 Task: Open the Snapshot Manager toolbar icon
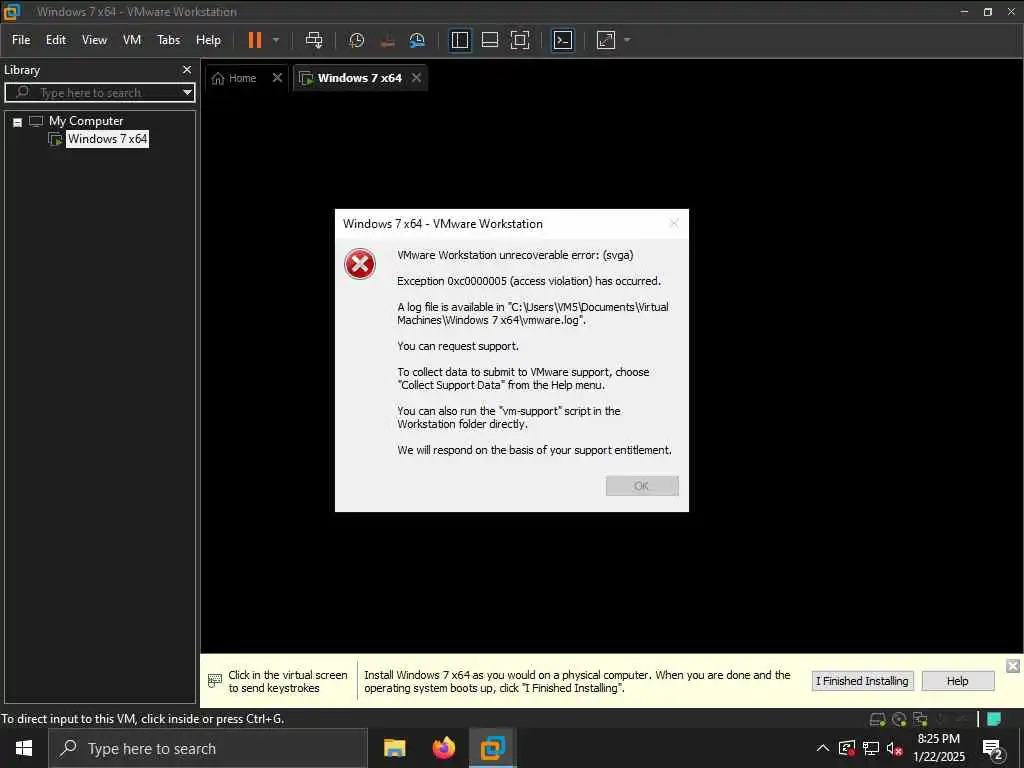pos(417,40)
